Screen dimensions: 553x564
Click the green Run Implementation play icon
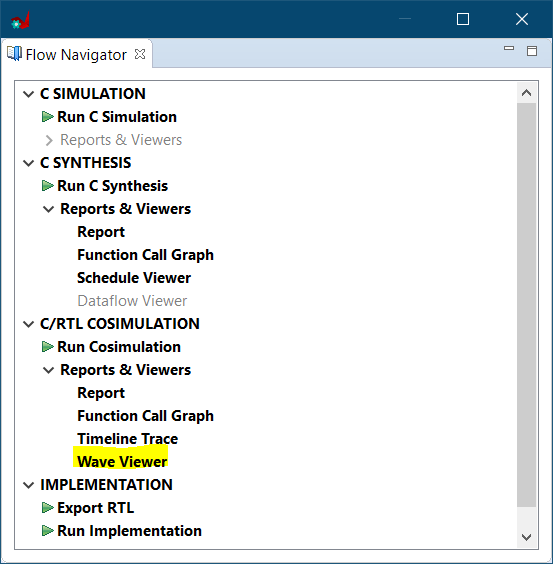(x=47, y=531)
